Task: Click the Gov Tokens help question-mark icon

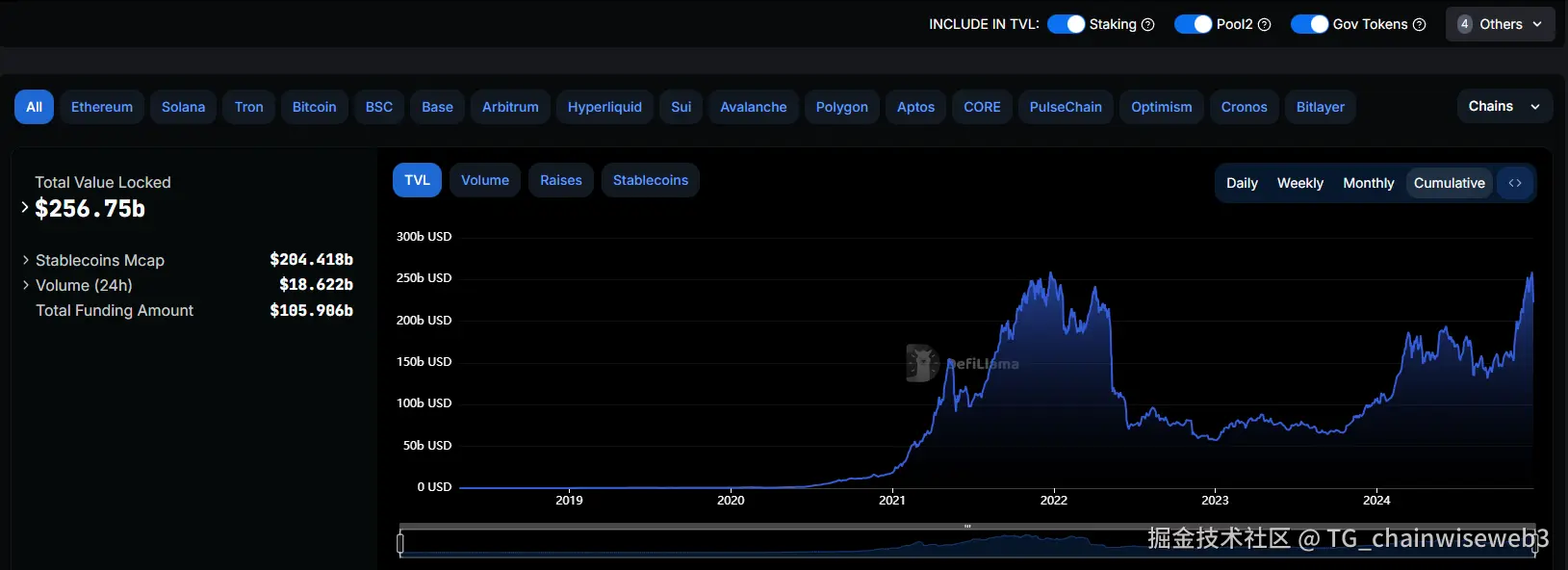Action: (x=1419, y=25)
